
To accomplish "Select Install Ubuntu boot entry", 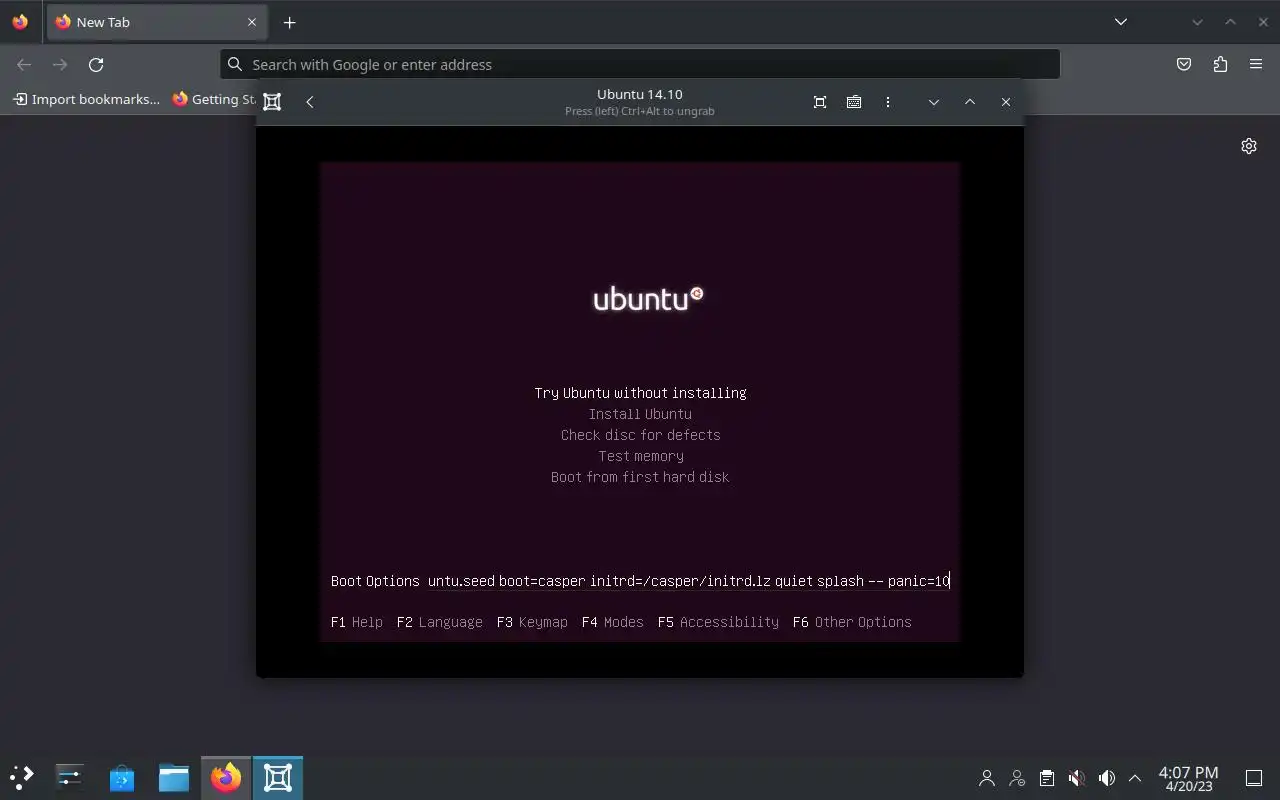I will tap(640, 414).
